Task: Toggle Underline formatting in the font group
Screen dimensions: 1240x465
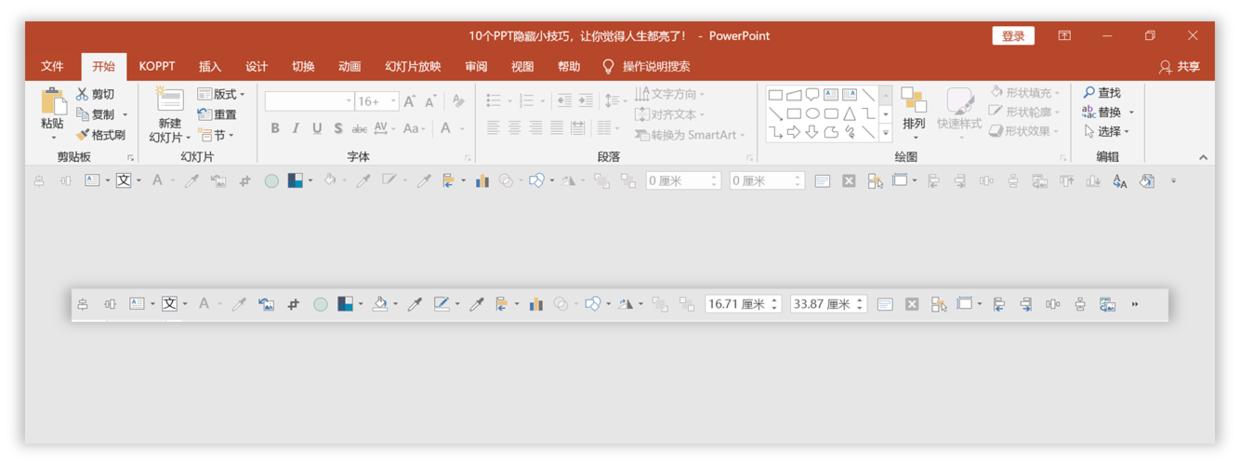Action: point(317,128)
